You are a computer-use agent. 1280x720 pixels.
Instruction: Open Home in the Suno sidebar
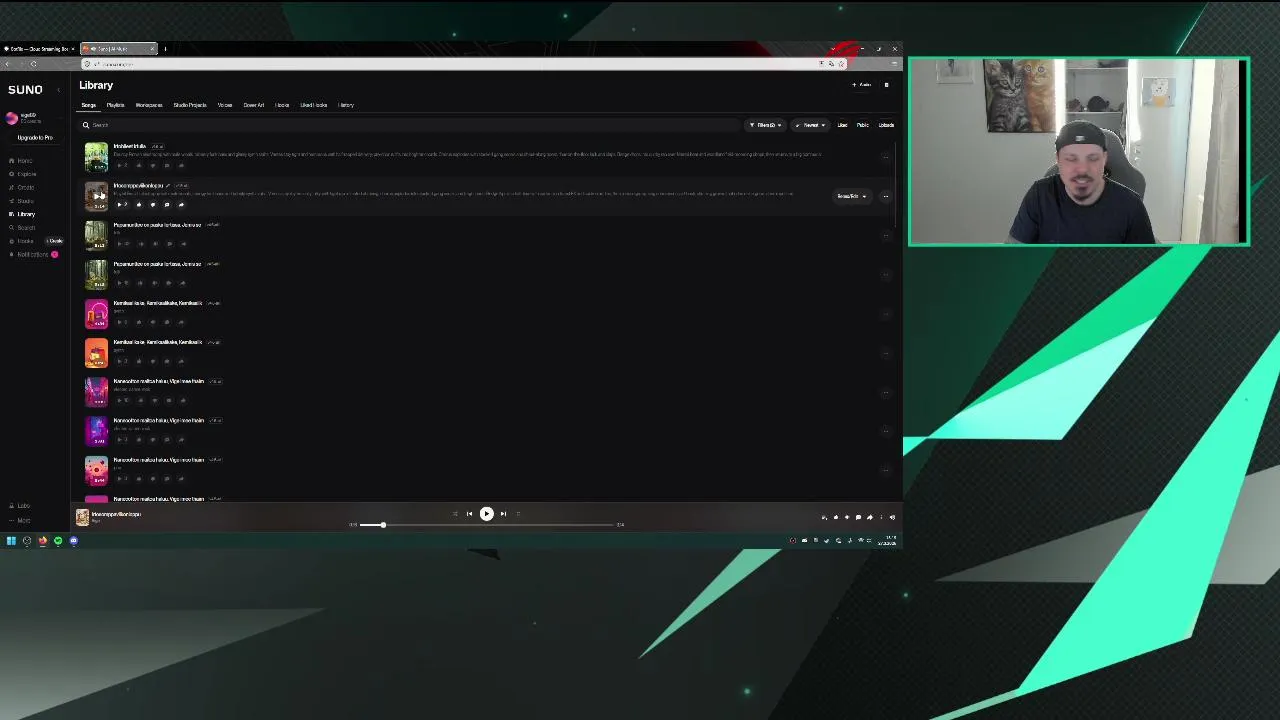[x=22, y=160]
